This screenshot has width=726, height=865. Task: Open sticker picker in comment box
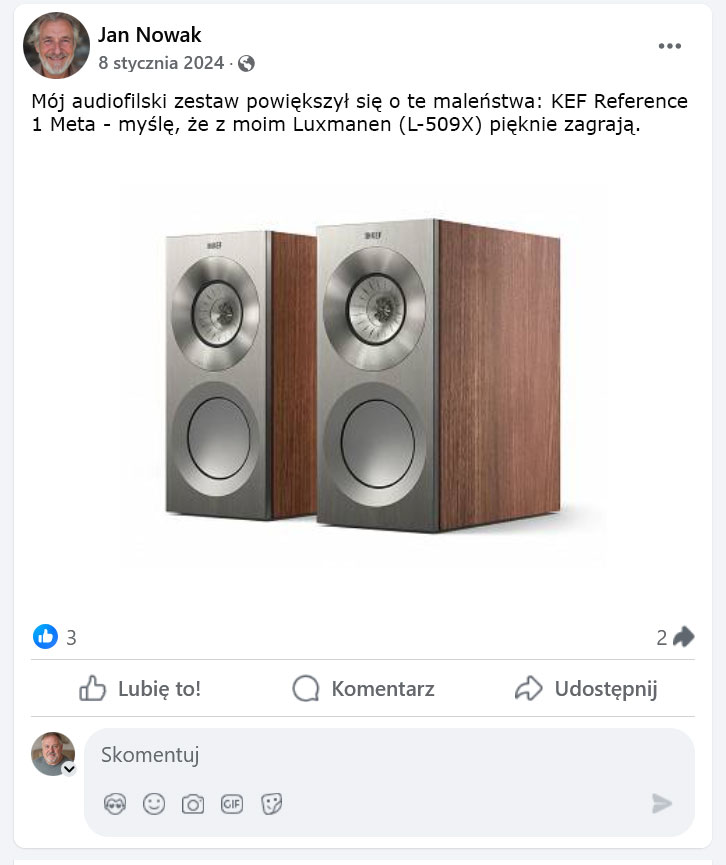tap(271, 804)
